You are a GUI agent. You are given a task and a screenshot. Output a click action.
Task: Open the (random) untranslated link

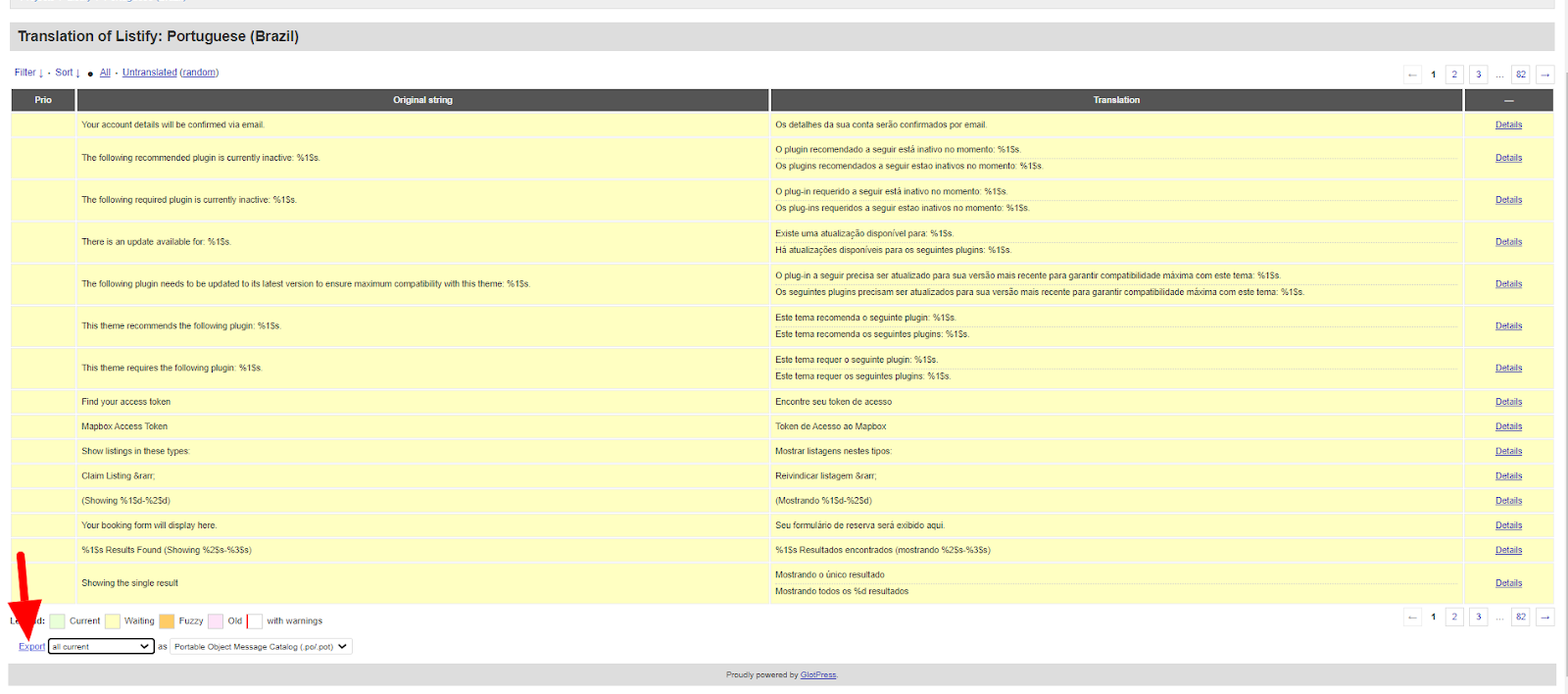coord(199,73)
